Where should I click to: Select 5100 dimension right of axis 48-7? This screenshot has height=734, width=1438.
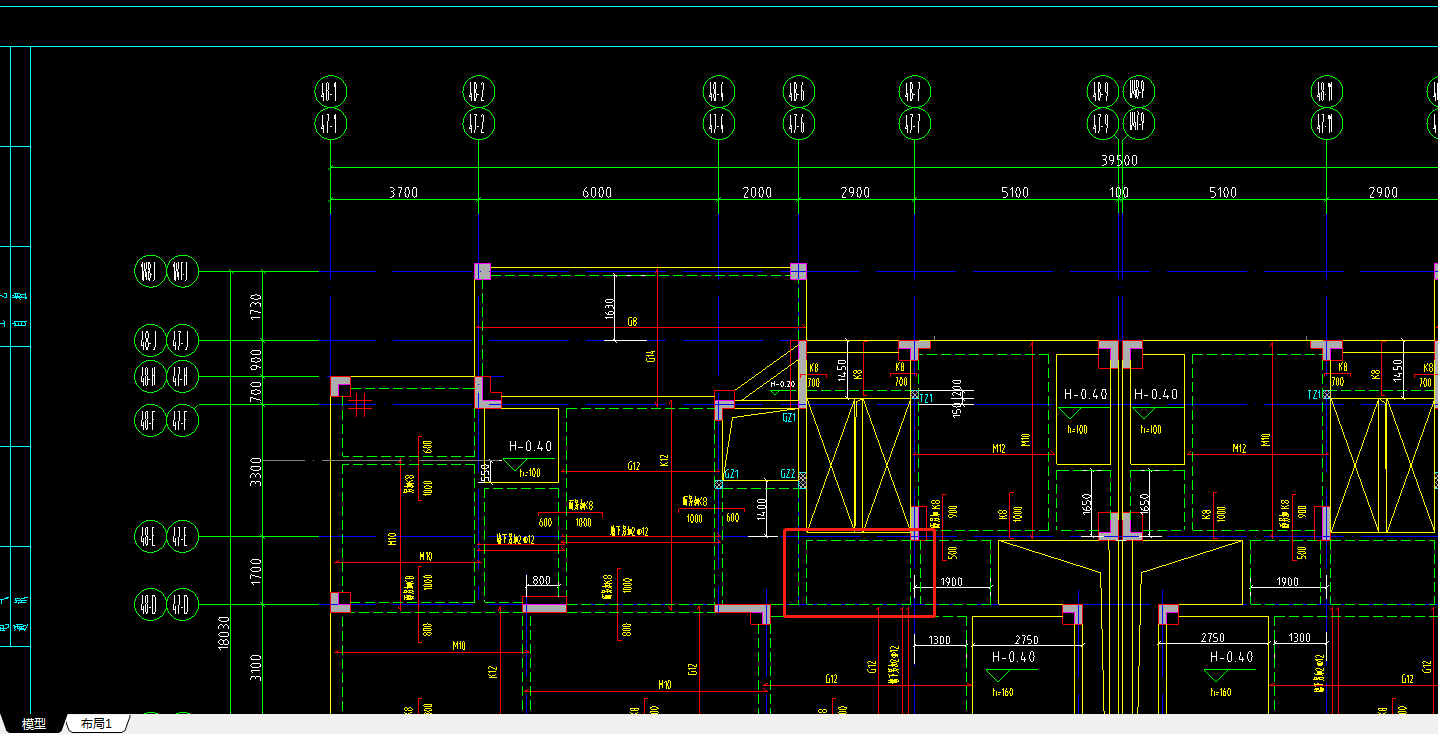coord(1014,192)
